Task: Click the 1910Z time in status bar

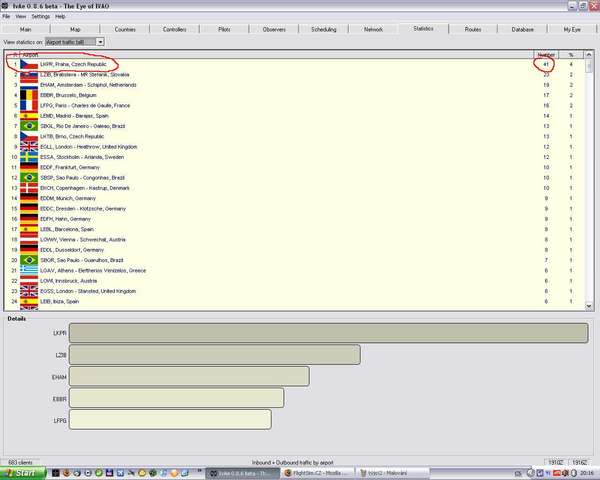Action: pos(555,463)
